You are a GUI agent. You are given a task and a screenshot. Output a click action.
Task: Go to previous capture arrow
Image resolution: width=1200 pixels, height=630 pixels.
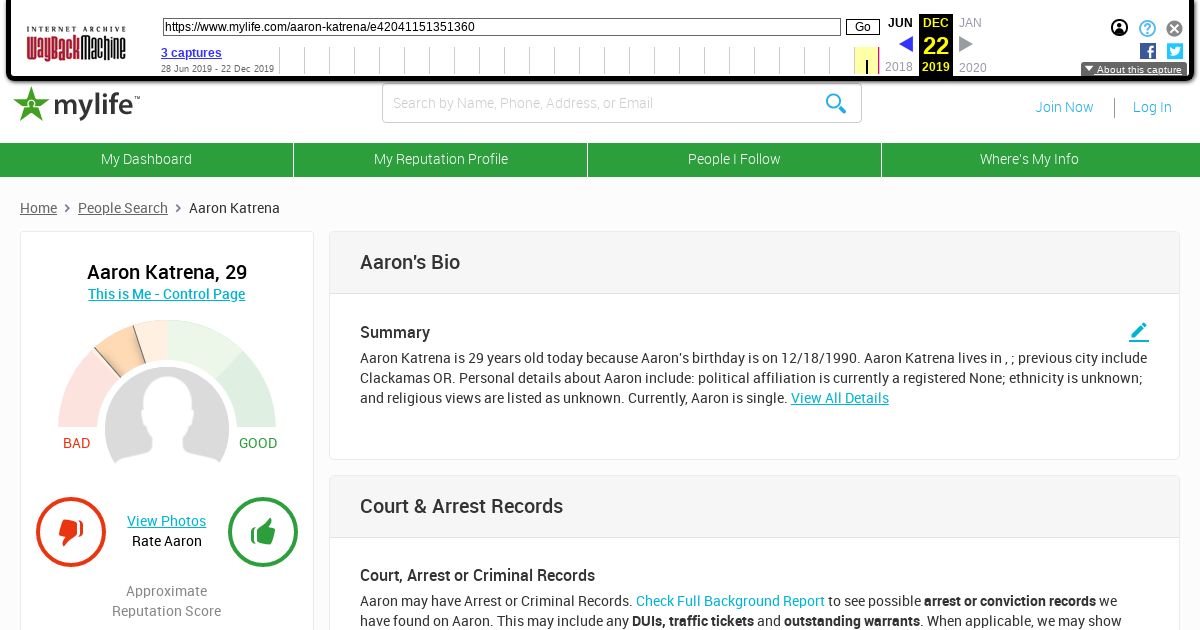click(x=906, y=44)
